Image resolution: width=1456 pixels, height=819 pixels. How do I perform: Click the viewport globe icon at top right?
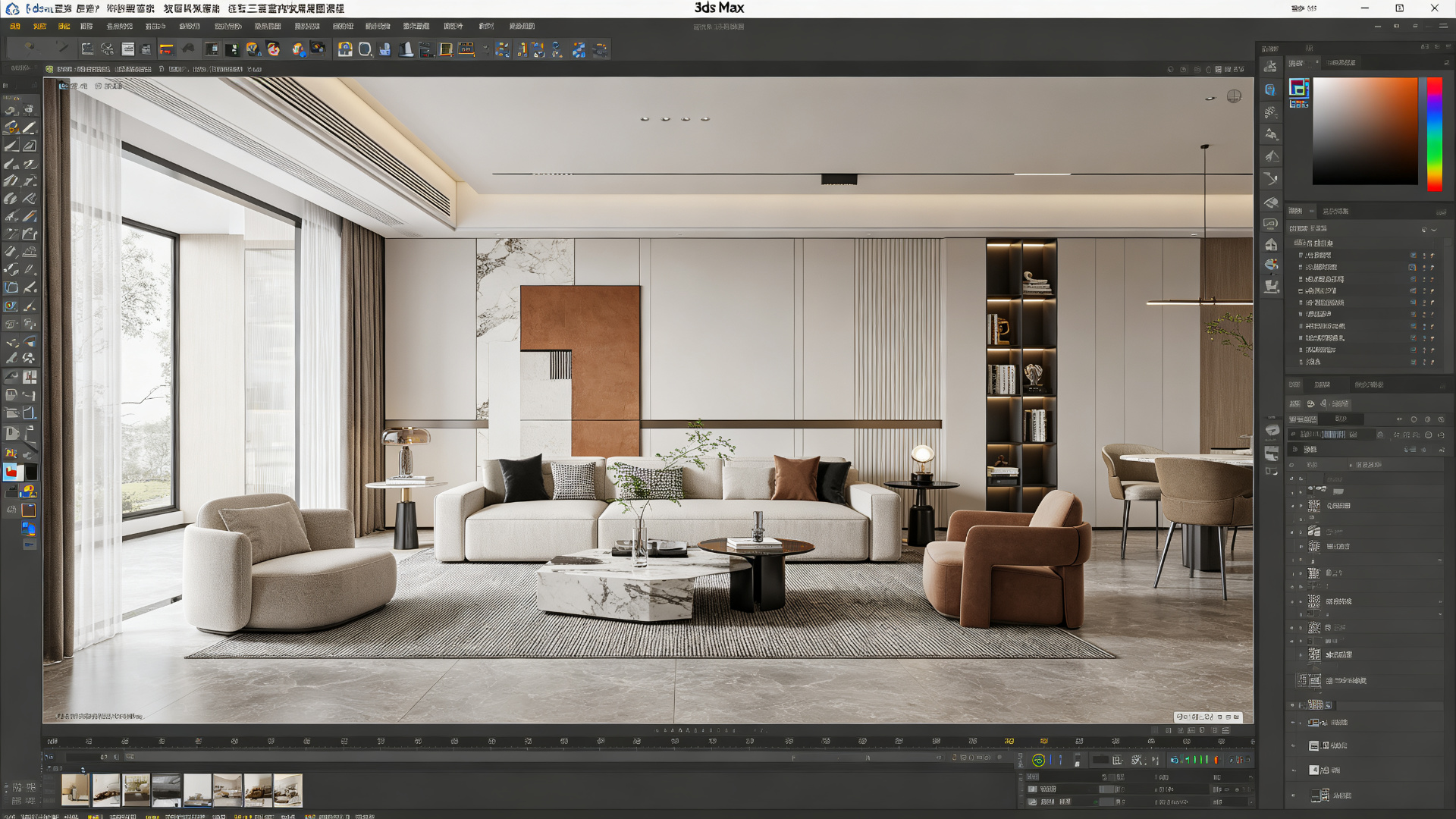tap(1235, 96)
